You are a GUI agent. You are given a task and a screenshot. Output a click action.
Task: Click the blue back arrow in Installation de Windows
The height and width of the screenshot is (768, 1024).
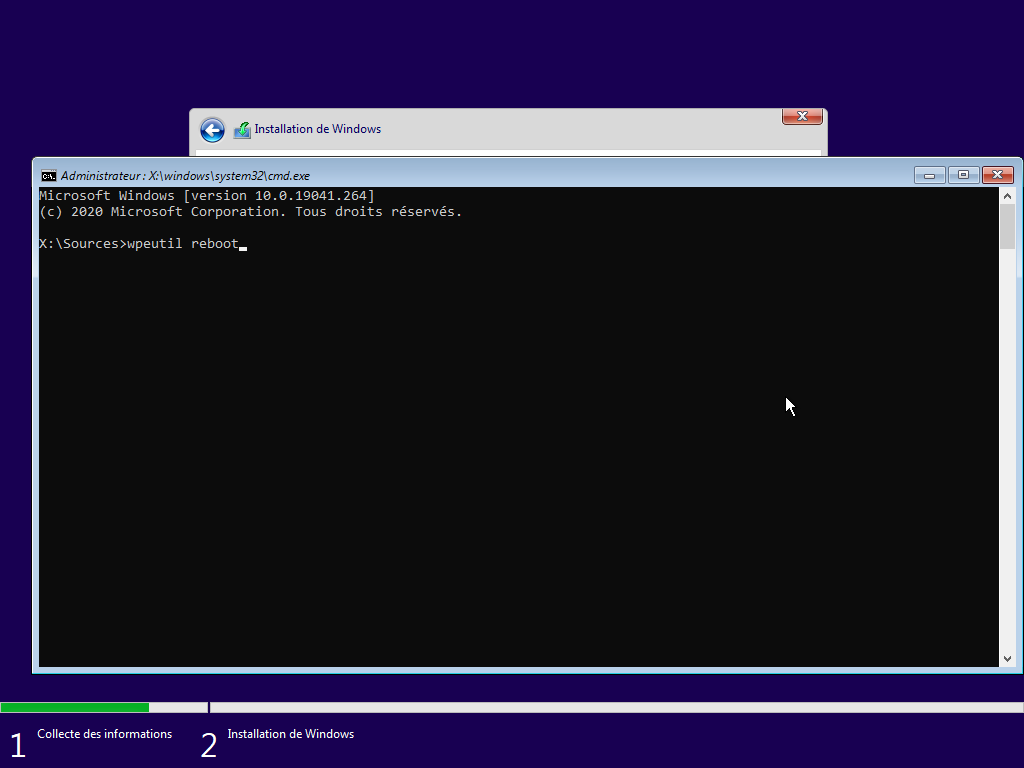click(212, 130)
